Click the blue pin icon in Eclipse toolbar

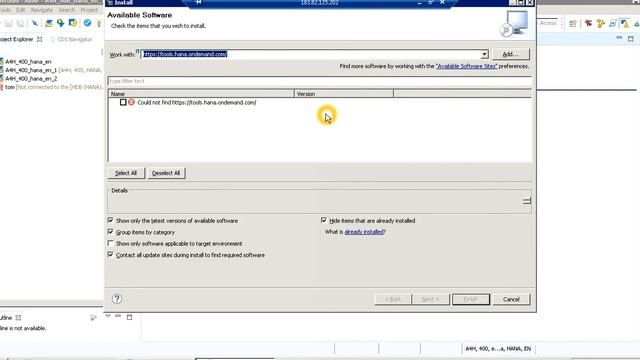tap(35, 23)
